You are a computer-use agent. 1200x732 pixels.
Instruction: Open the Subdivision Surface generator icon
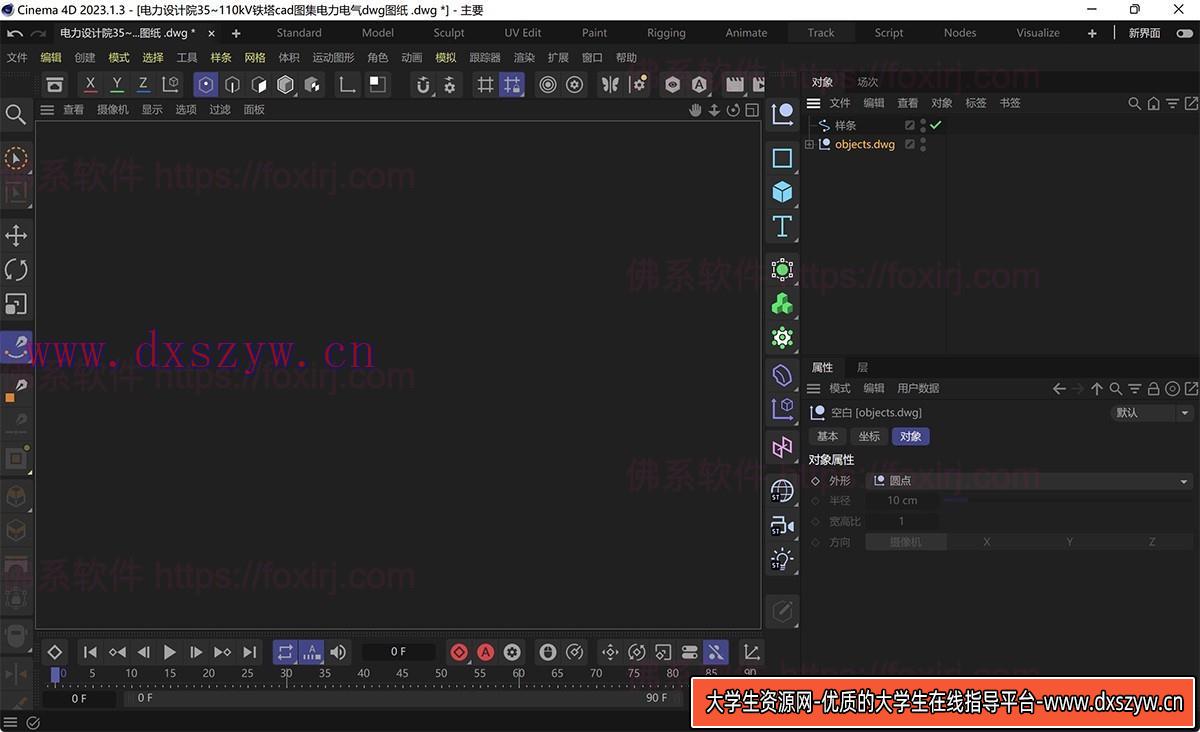click(782, 270)
